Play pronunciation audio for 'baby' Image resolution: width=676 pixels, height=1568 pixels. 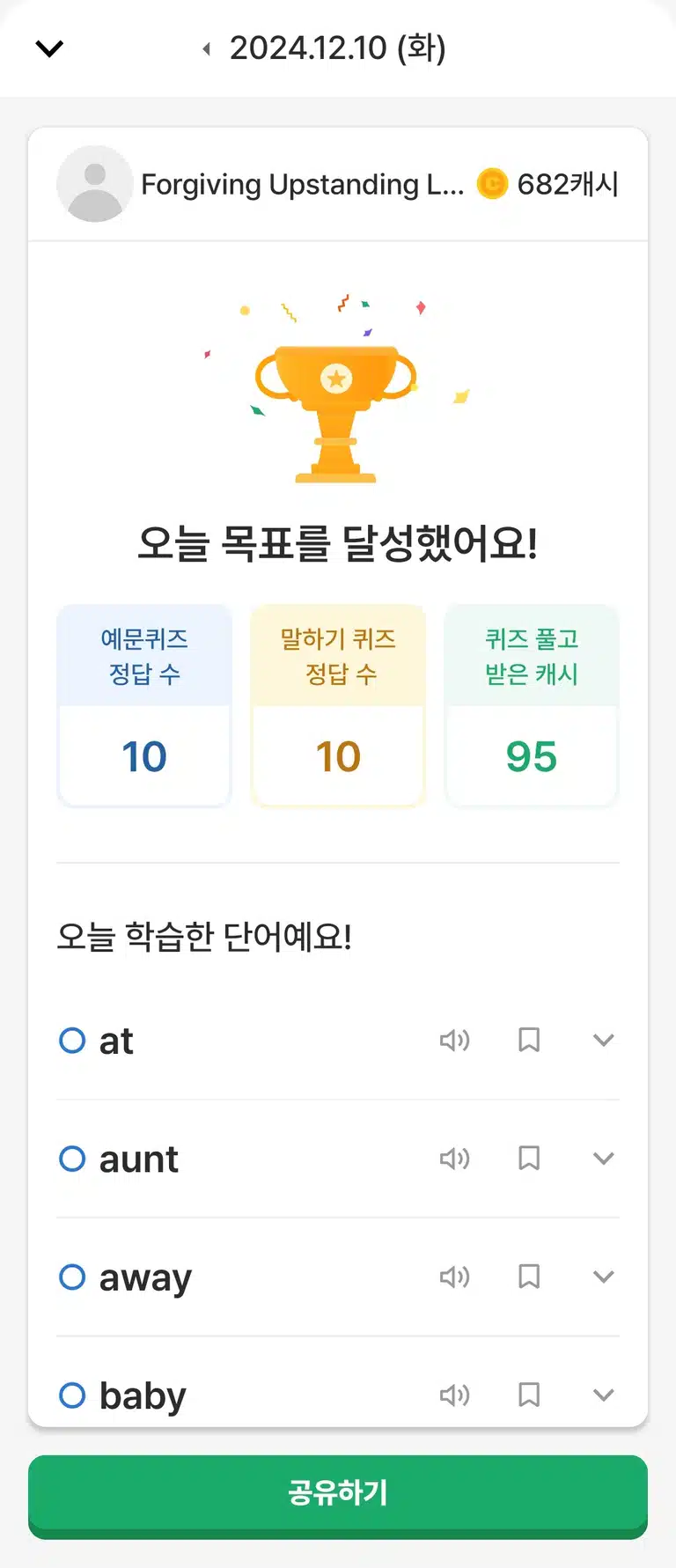[454, 1395]
